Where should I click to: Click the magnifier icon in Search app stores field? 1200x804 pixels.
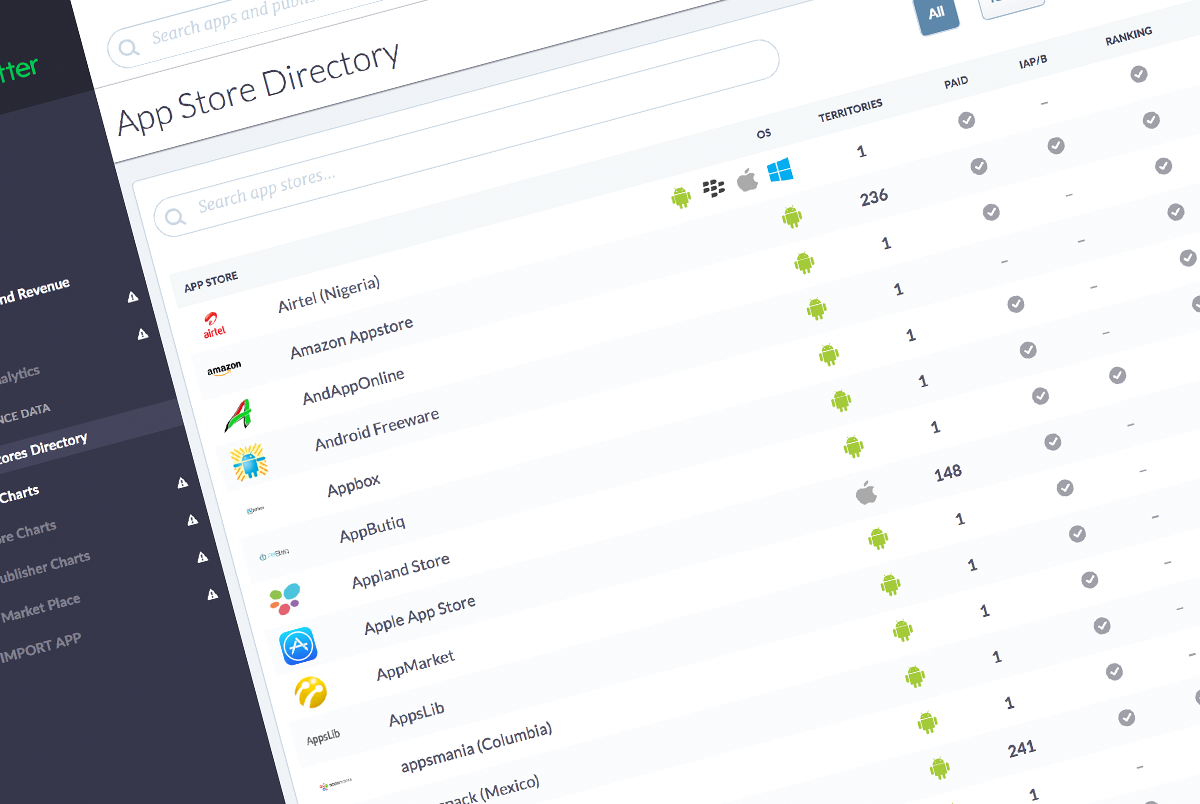click(175, 217)
